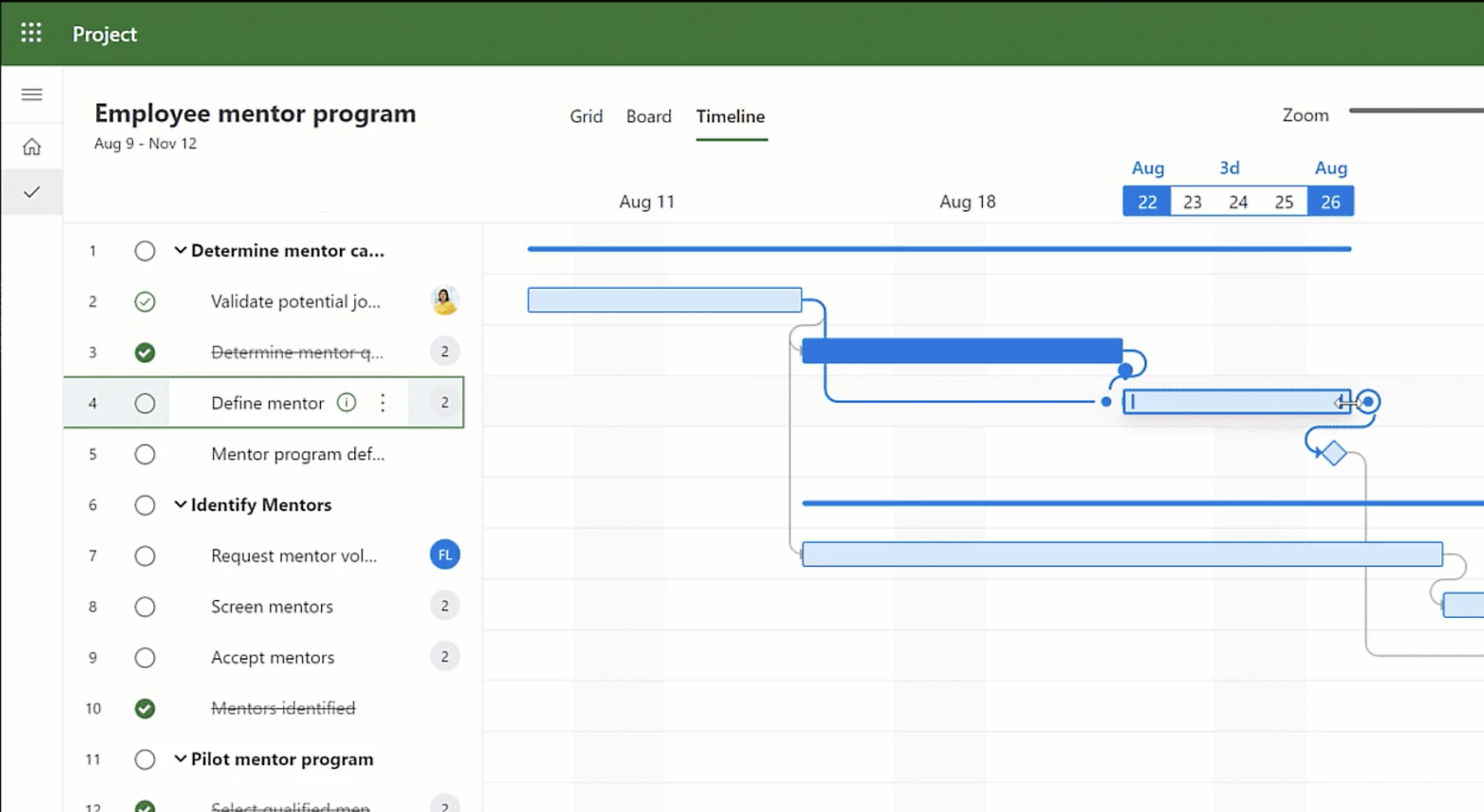Mark Determine mentor ca... task complete

[145, 251]
